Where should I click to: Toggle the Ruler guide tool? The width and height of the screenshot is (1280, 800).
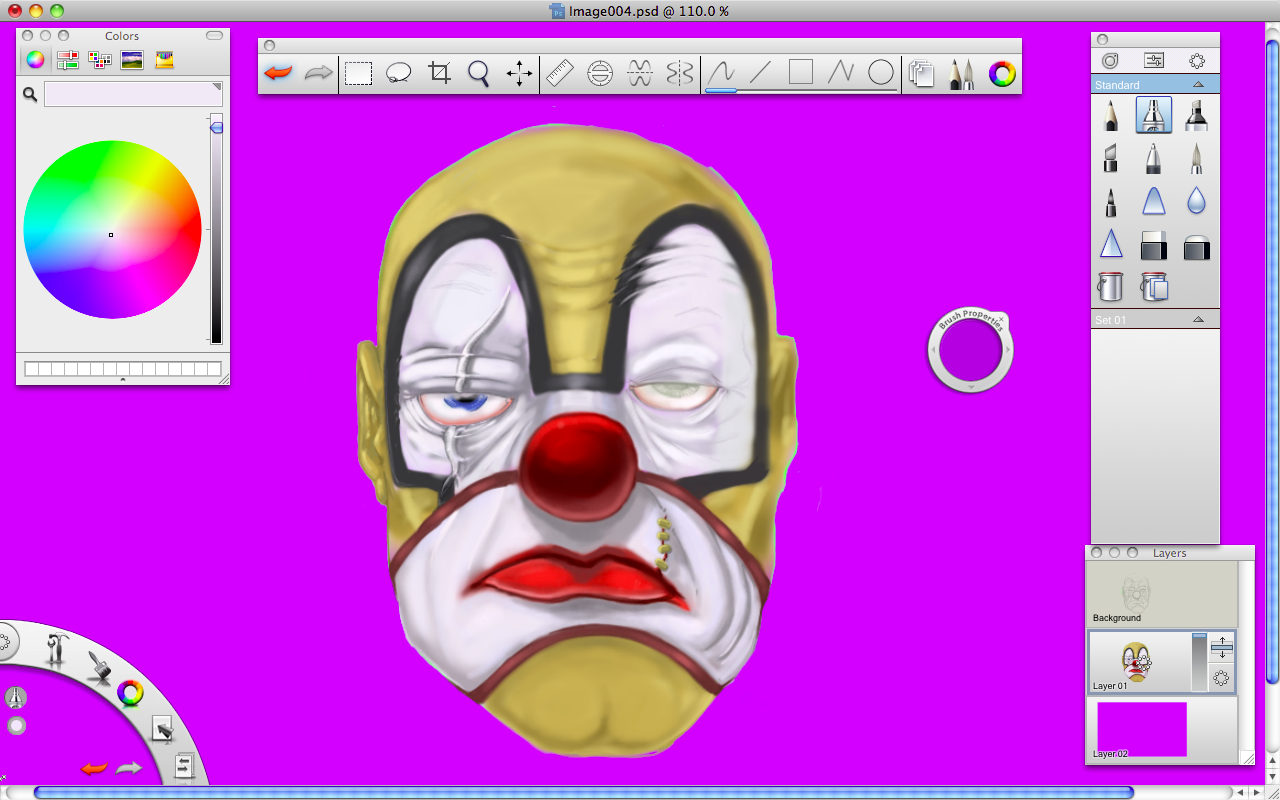560,73
